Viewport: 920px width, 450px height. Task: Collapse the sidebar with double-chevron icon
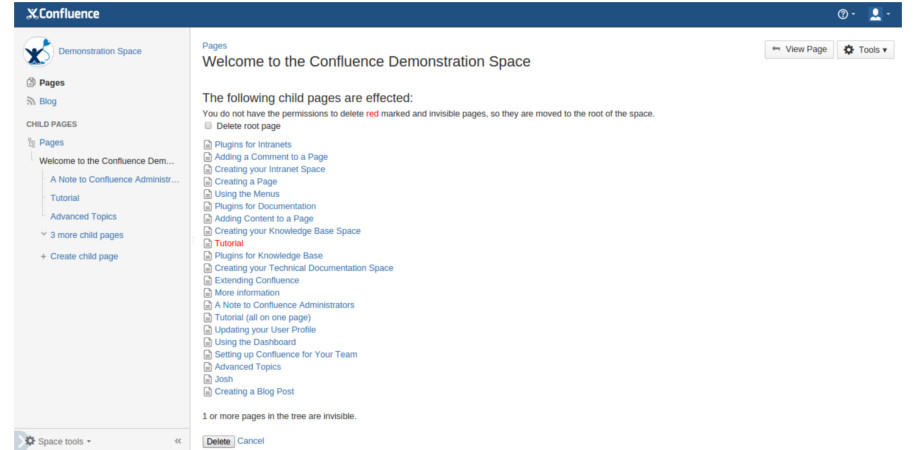[178, 441]
